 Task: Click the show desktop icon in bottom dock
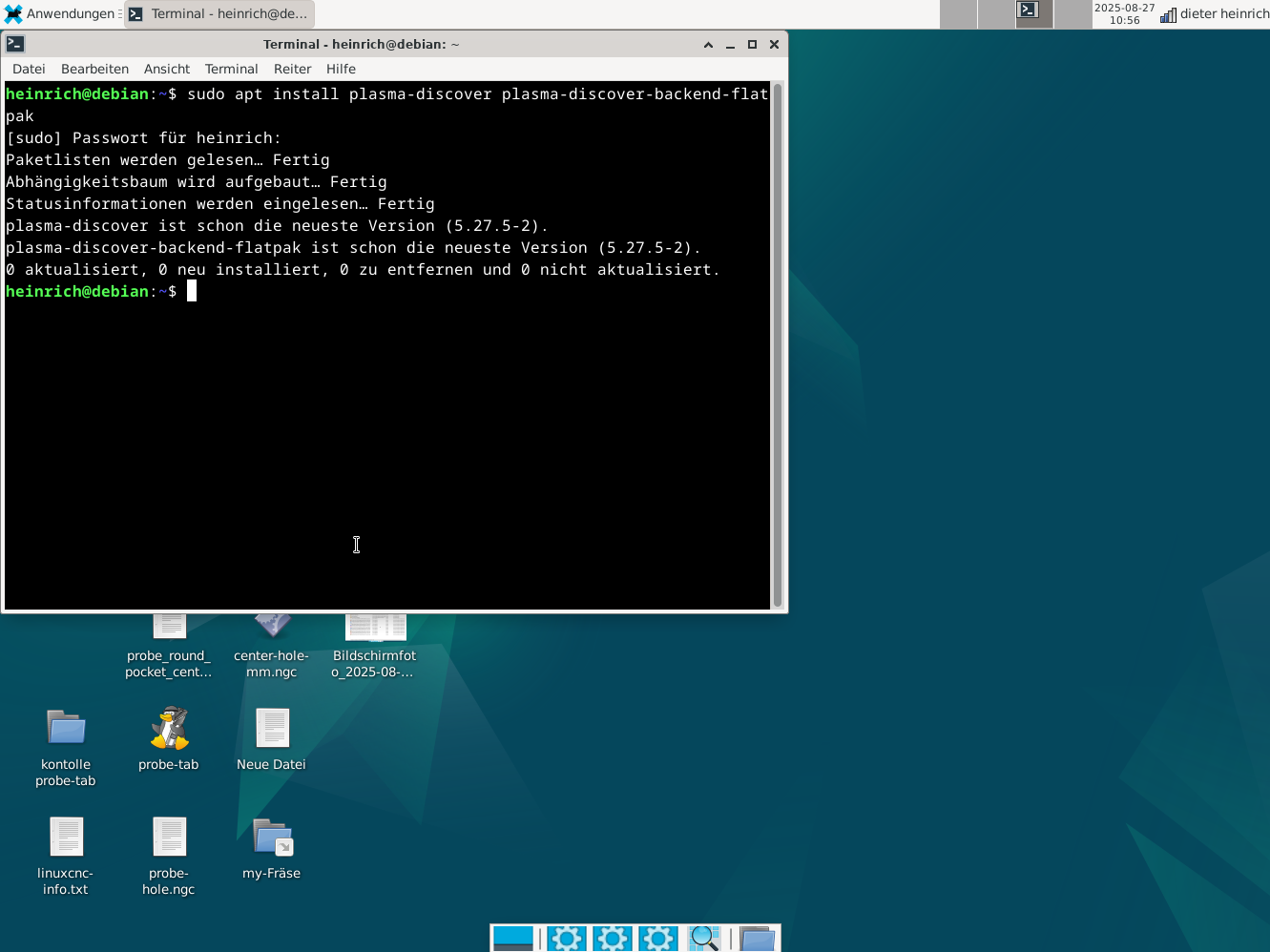pyautogui.click(x=513, y=939)
